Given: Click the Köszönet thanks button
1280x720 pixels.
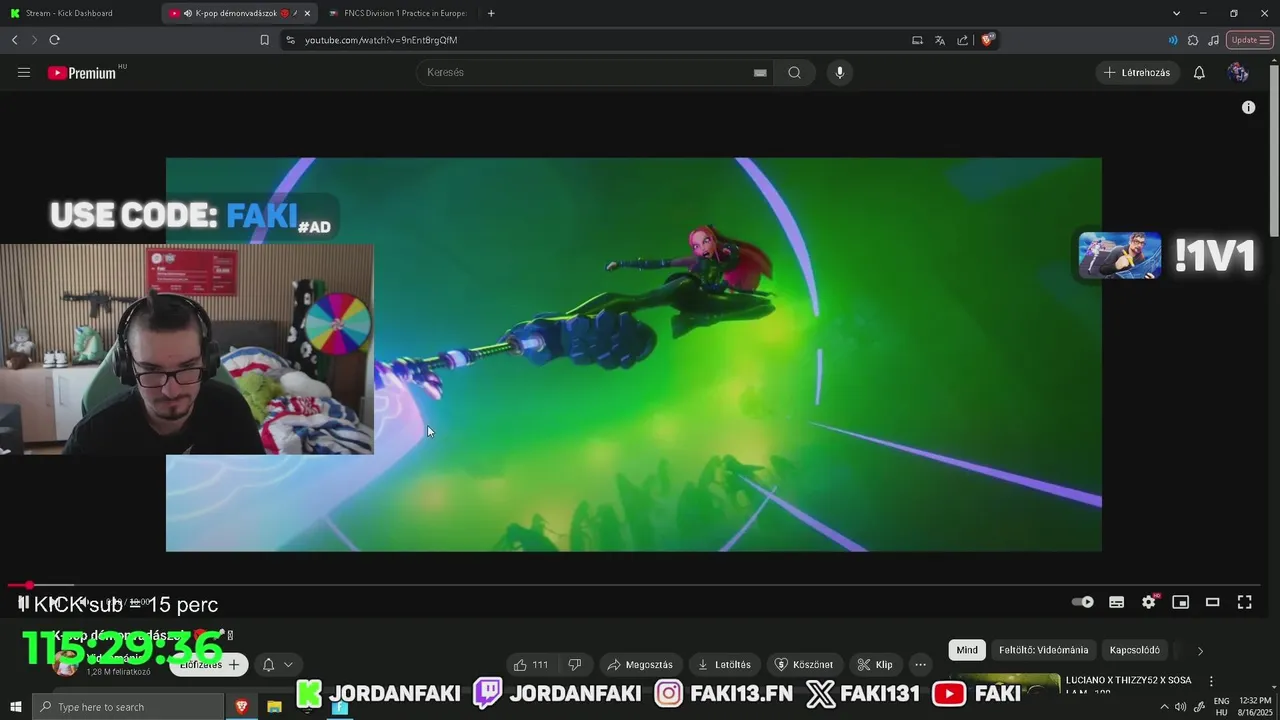Looking at the screenshot, I should click(804, 664).
